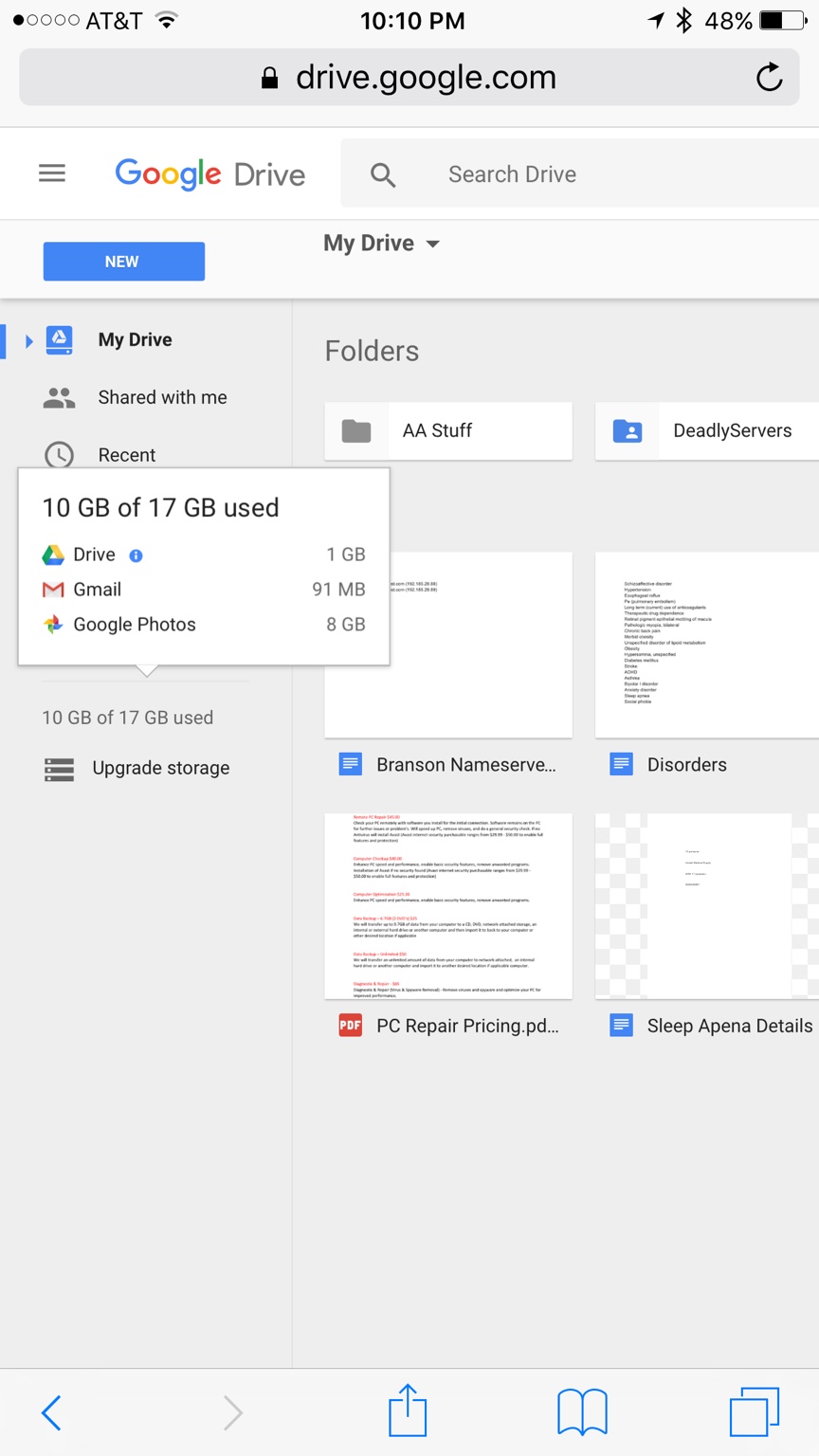Viewport: 819px width, 1456px height.
Task: Open Sleep Apena Details thumbnail
Action: [x=707, y=905]
